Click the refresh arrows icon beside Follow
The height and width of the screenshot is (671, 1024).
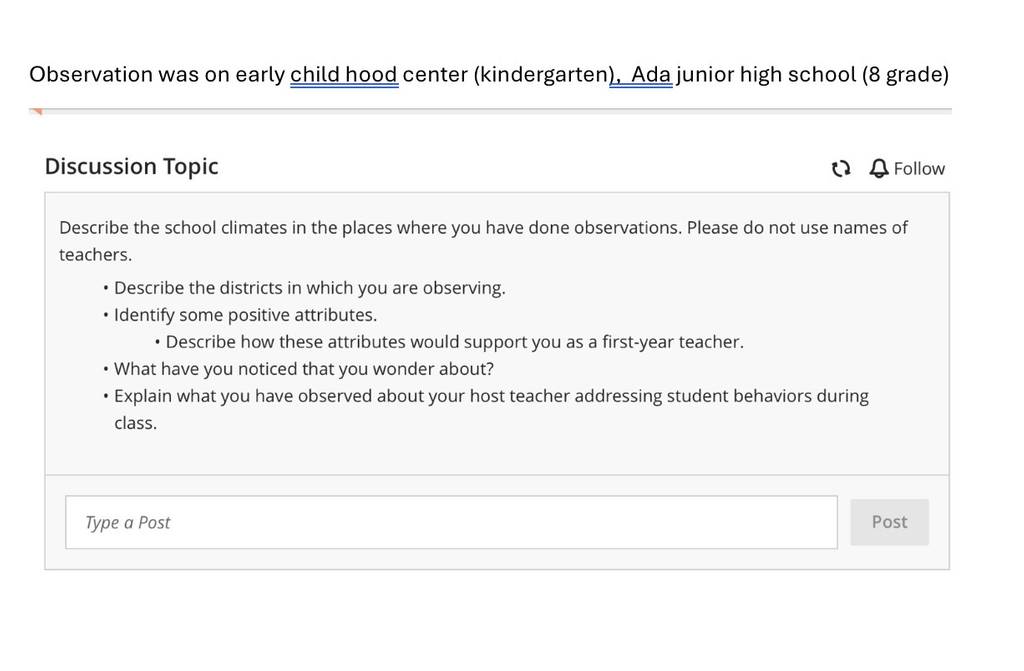(x=840, y=169)
